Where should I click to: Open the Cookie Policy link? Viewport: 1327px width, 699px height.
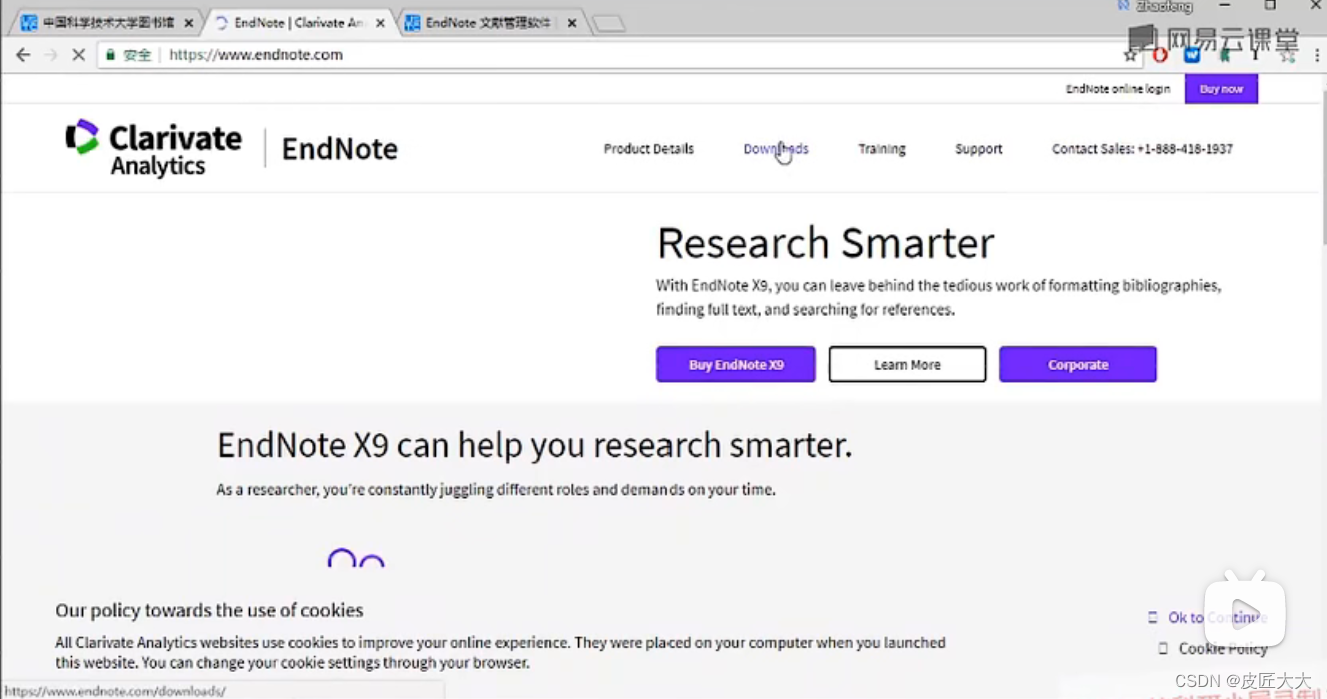coord(1222,648)
